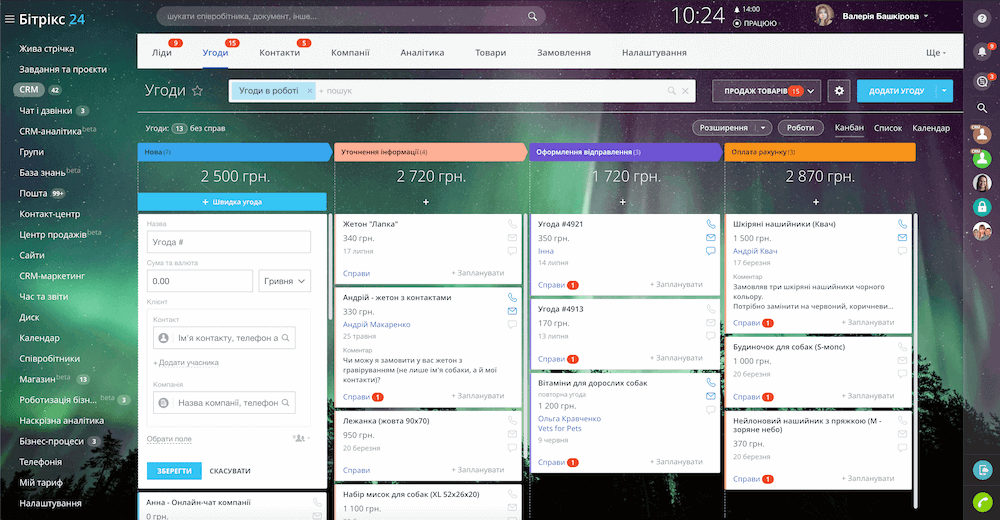Click green phone call button at bottom right
1000x520 pixels.
(x=982, y=500)
